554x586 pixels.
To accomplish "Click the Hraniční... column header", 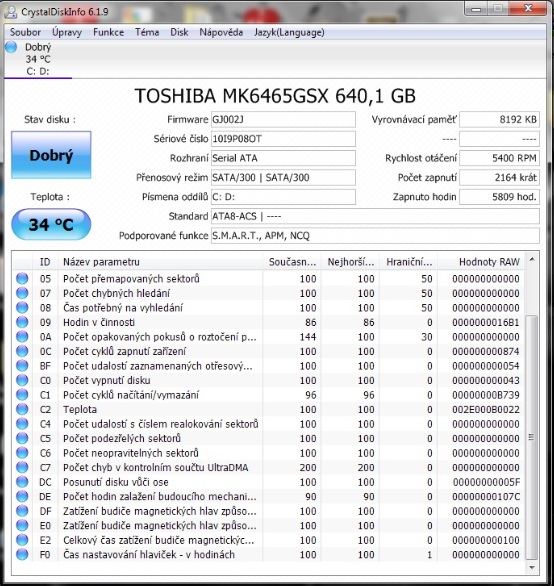I will (x=409, y=262).
